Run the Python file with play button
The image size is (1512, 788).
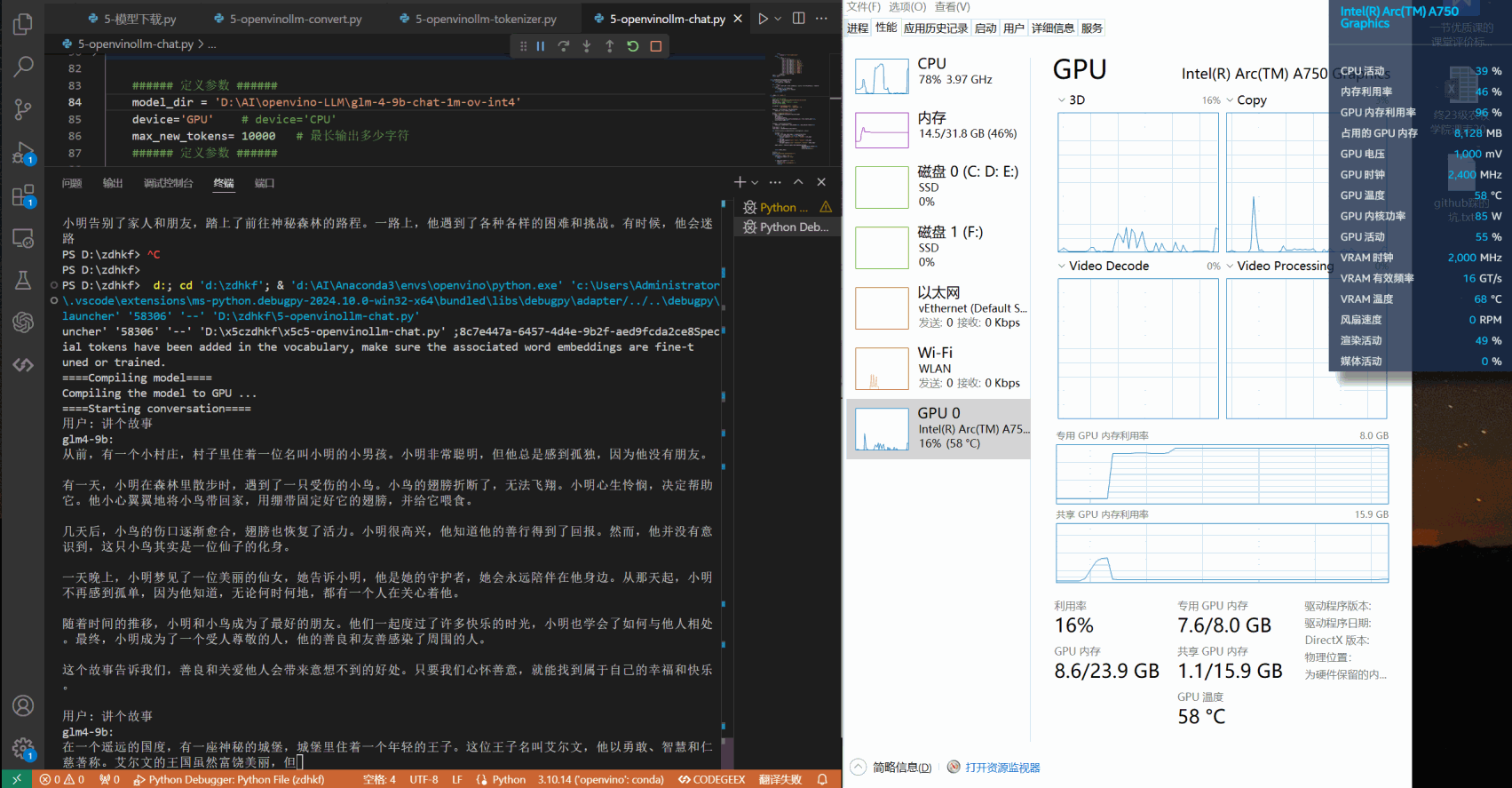pyautogui.click(x=763, y=19)
